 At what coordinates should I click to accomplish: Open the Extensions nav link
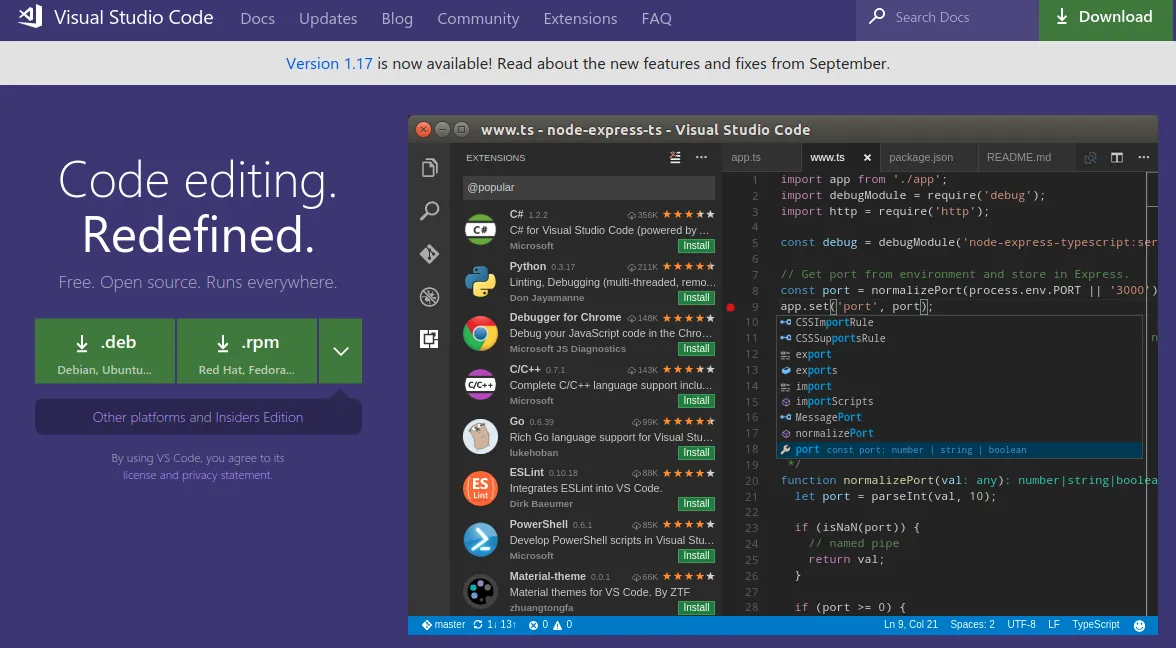click(x=580, y=19)
